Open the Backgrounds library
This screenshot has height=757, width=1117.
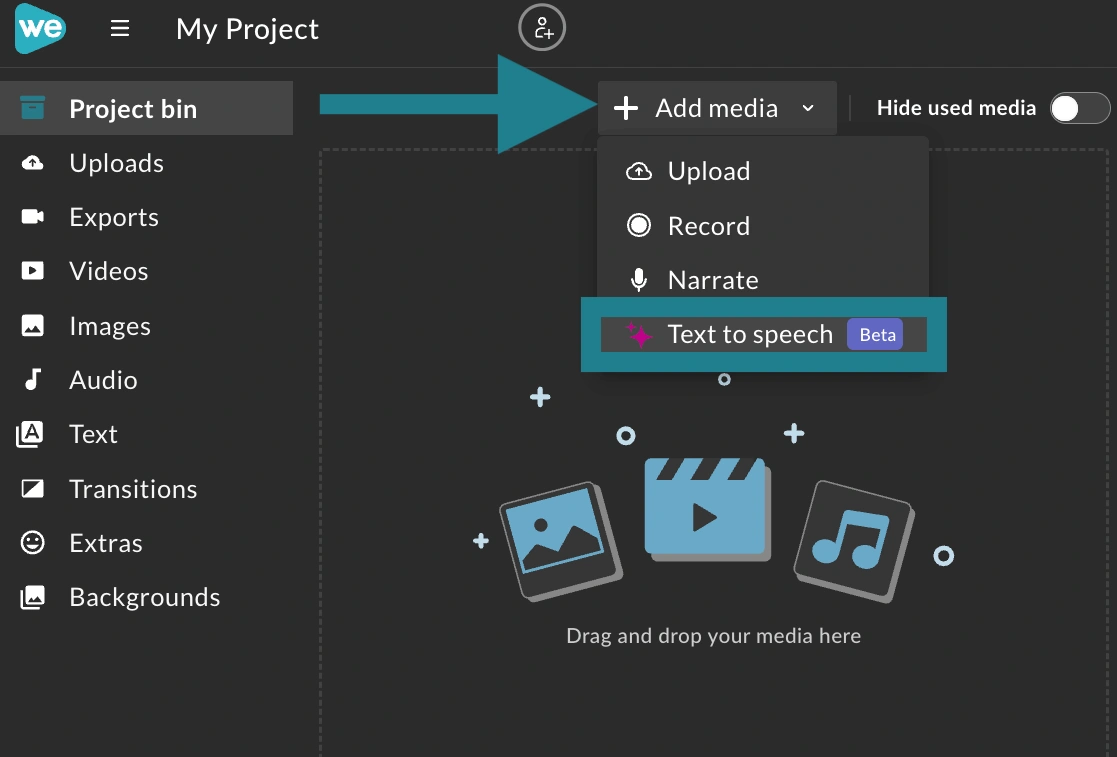[x=145, y=597]
